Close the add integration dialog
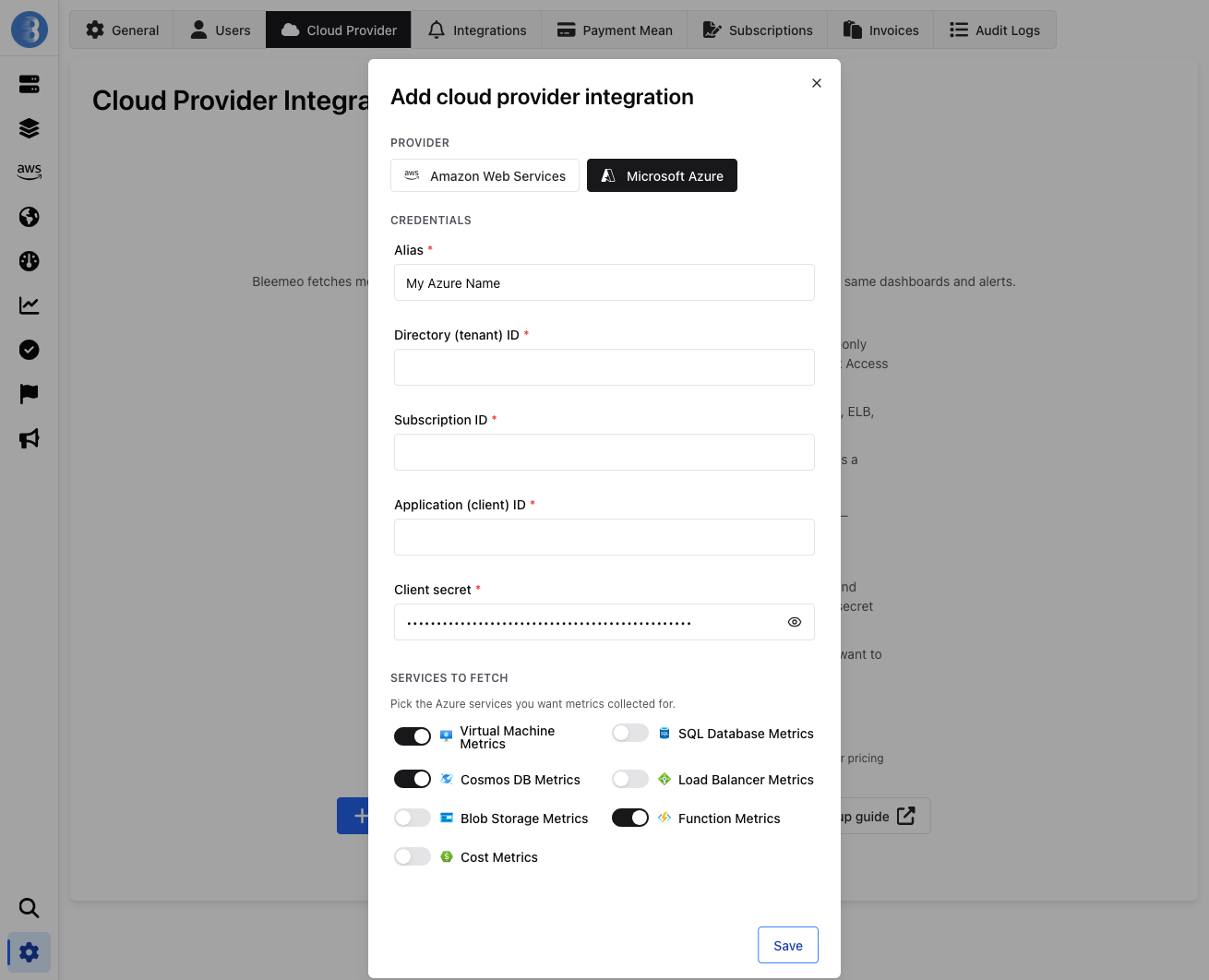This screenshot has height=980, width=1209. click(x=817, y=83)
